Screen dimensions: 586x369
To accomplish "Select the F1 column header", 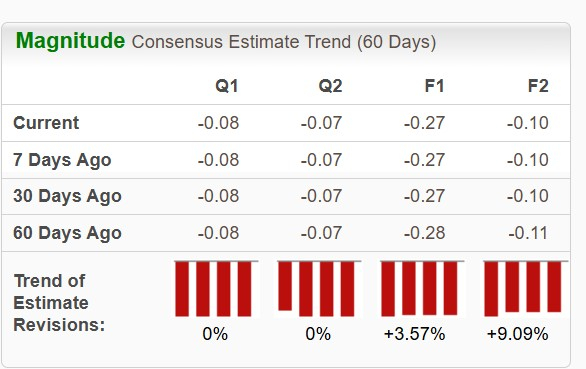I will point(434,86).
